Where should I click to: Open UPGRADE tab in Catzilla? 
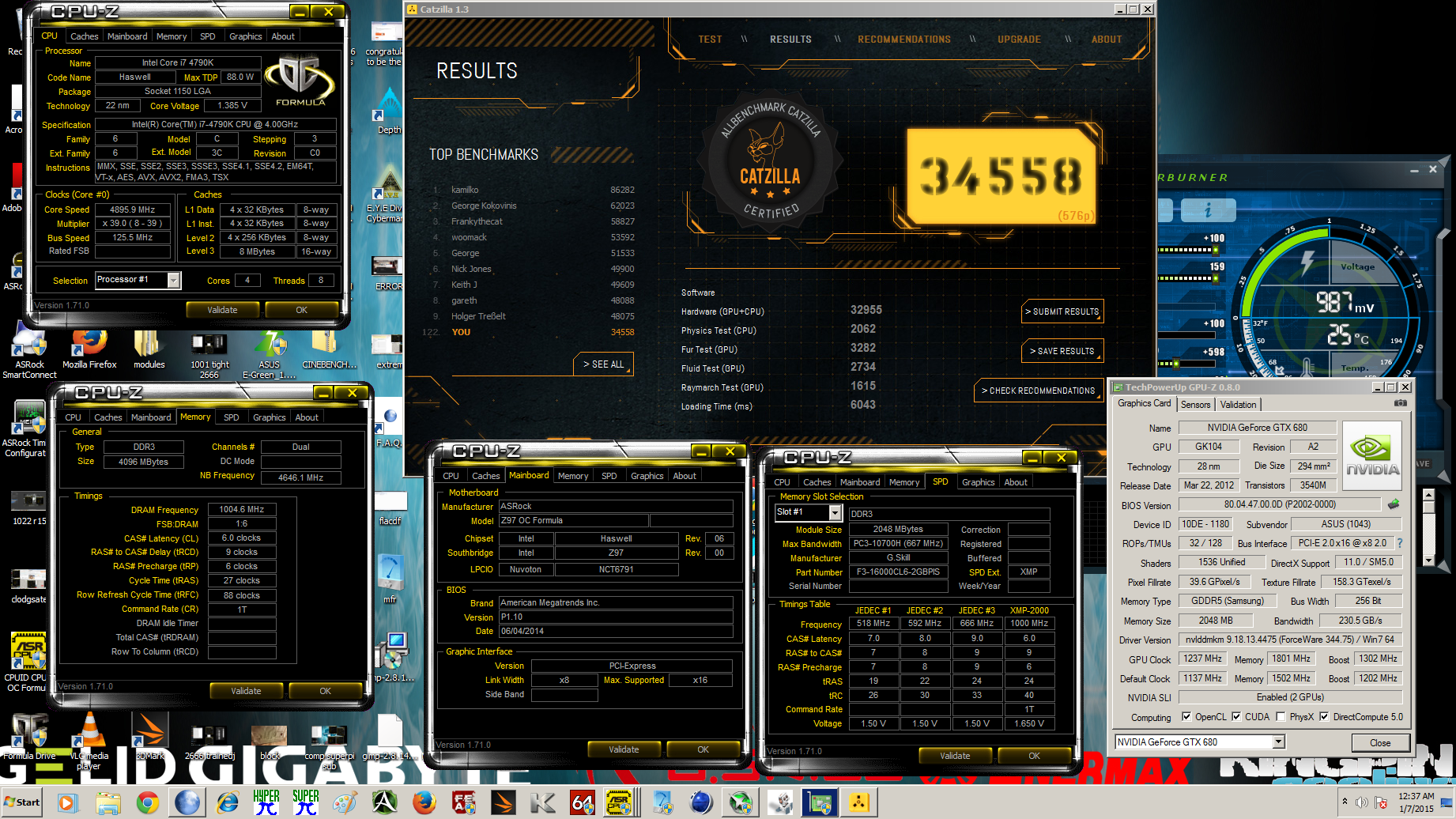1019,40
